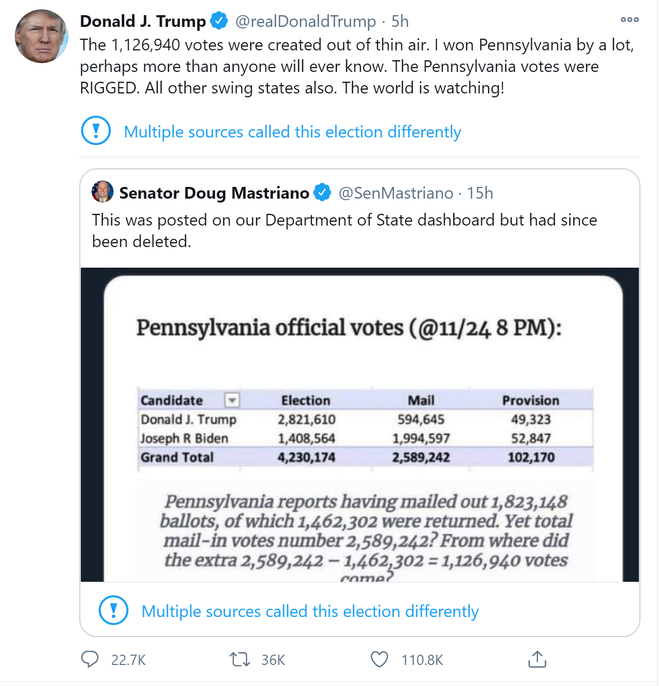Like the tweet with the heart icon
Viewport: 660px width, 686px height.
(379, 659)
